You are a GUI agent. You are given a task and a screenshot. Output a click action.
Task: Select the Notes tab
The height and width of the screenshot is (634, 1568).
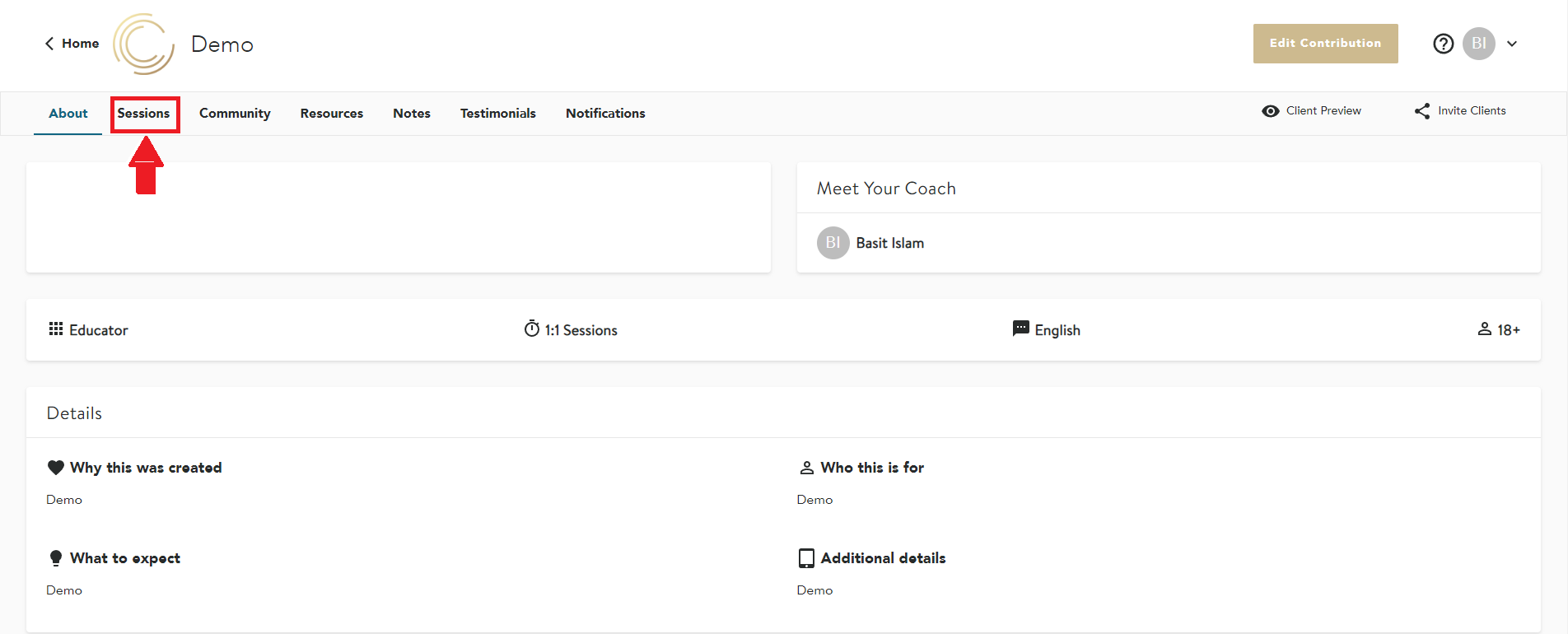pos(411,114)
